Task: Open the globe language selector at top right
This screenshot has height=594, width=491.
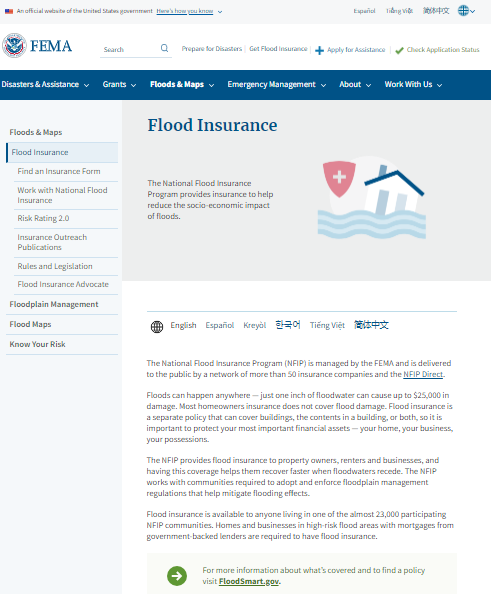Action: point(466,11)
